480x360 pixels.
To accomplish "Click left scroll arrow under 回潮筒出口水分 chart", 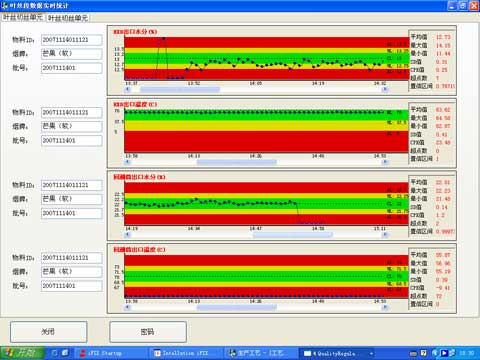I will point(127,235).
